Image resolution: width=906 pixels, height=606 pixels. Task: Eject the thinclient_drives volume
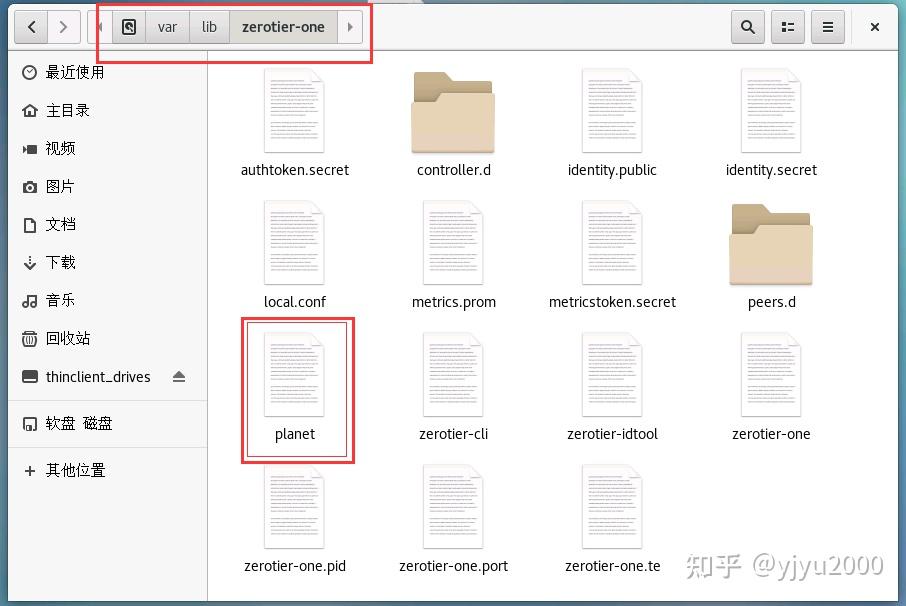179,376
